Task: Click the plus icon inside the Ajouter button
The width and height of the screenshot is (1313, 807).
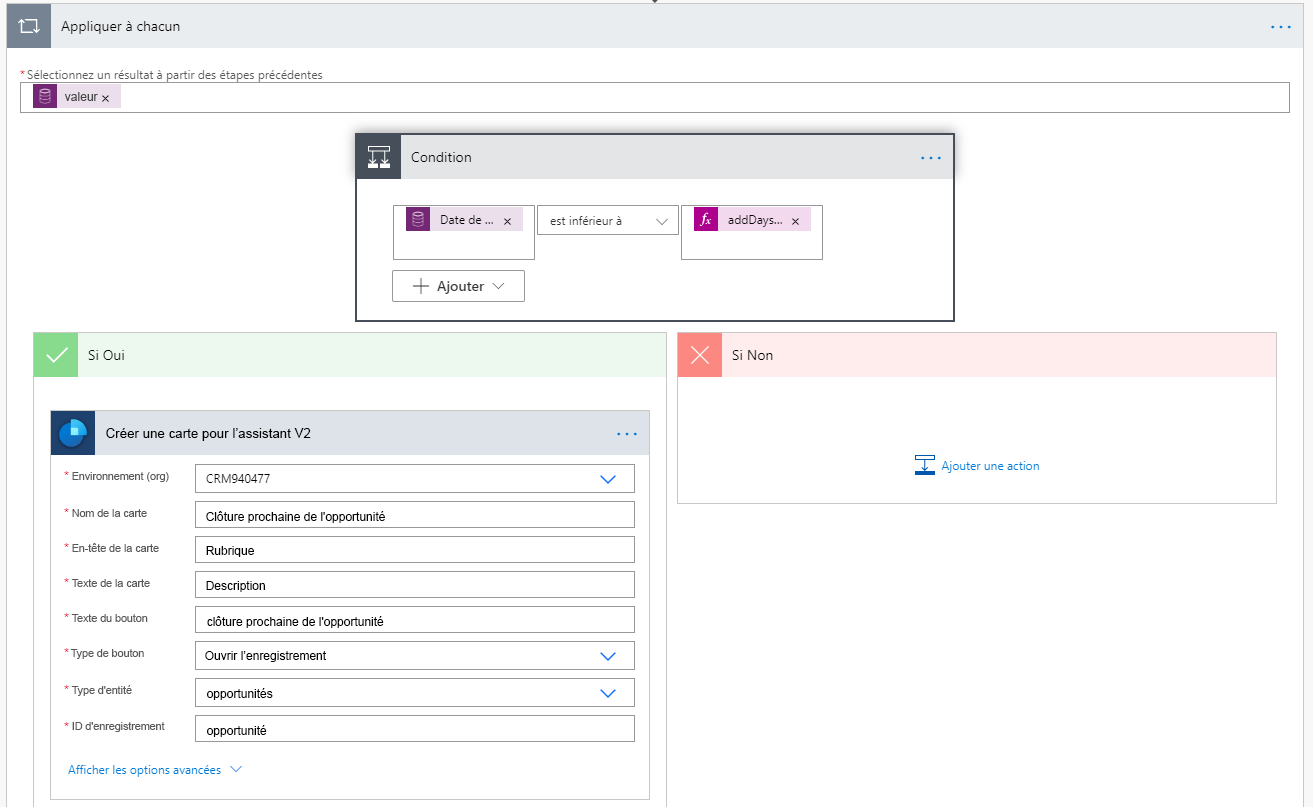Action: click(x=420, y=285)
